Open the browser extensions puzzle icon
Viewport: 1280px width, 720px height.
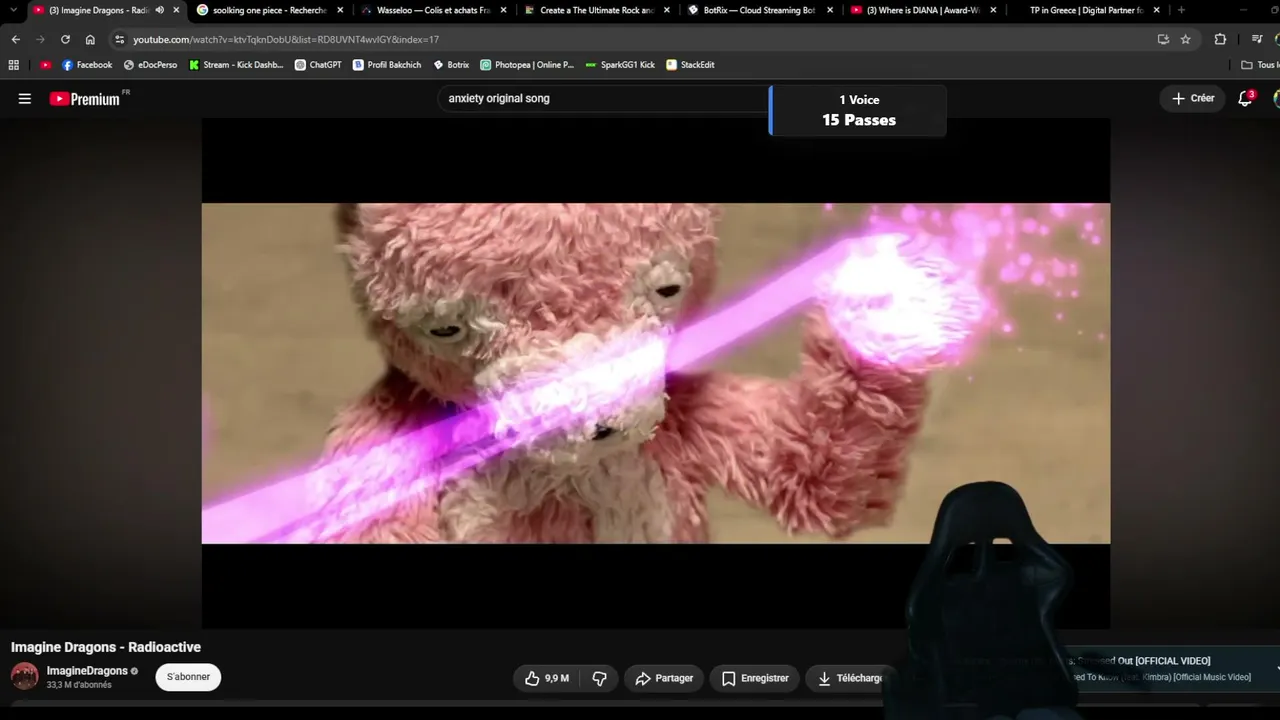[x=1220, y=39]
